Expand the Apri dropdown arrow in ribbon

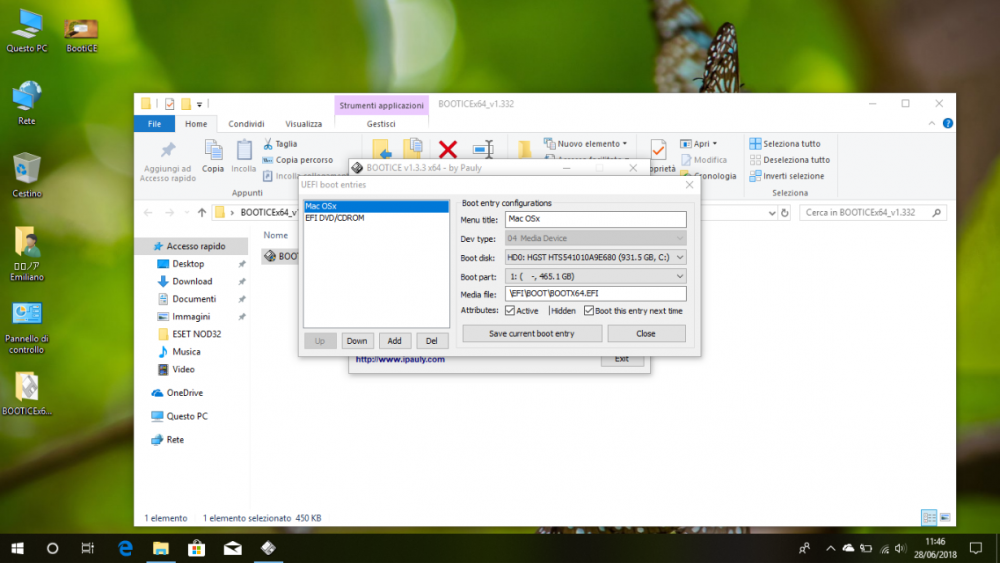point(714,144)
